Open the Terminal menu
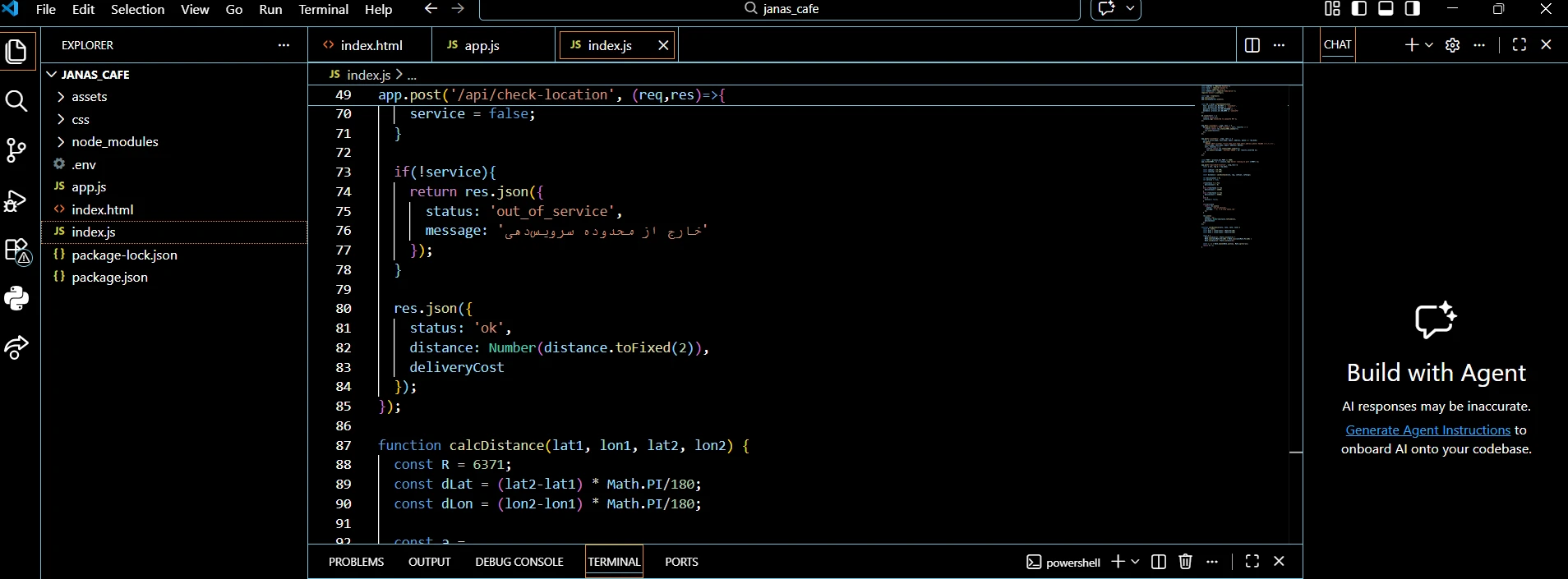 [323, 10]
